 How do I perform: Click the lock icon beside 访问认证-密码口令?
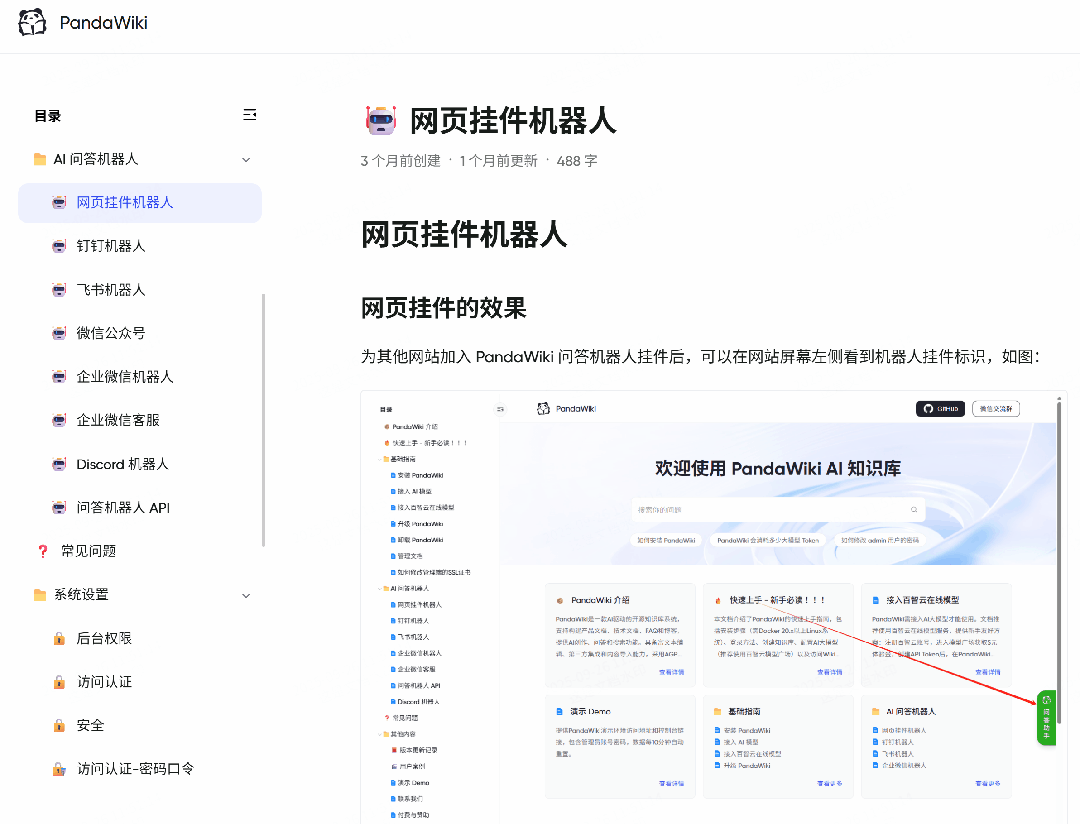coord(59,769)
